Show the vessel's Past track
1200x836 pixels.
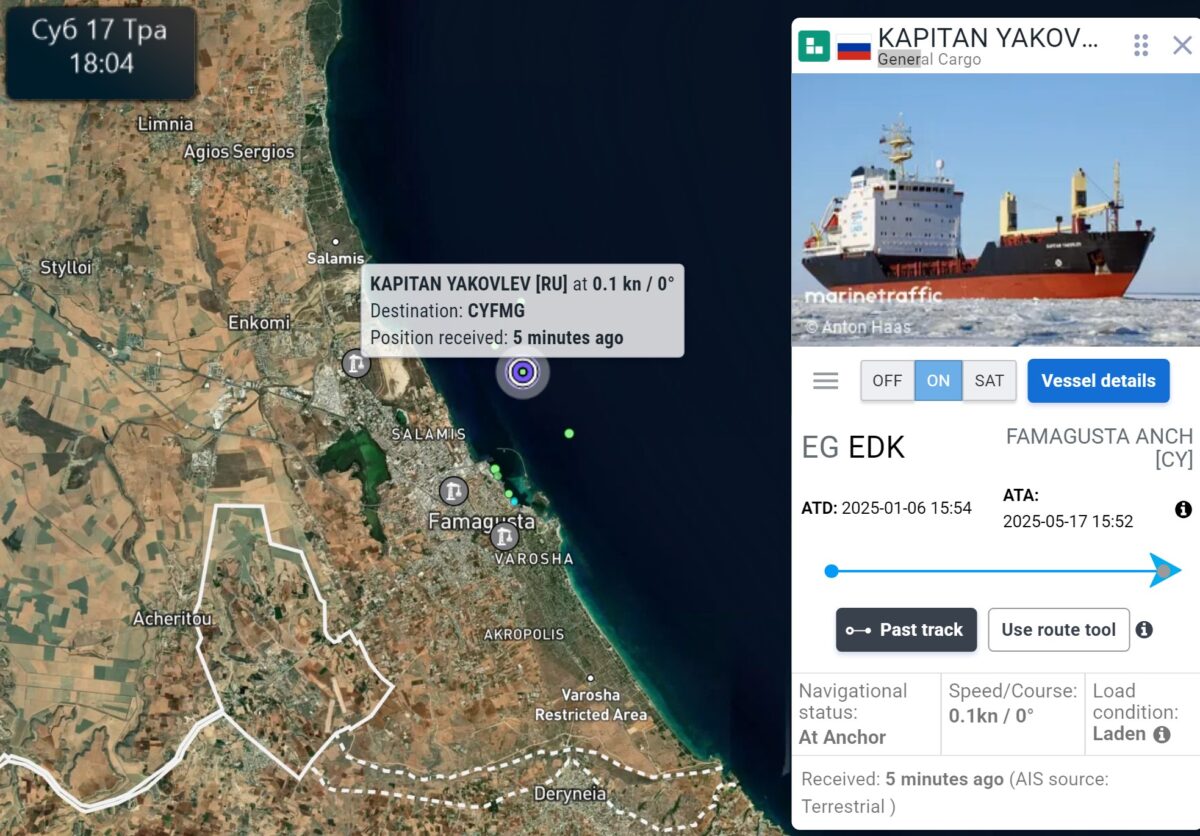[x=906, y=630]
